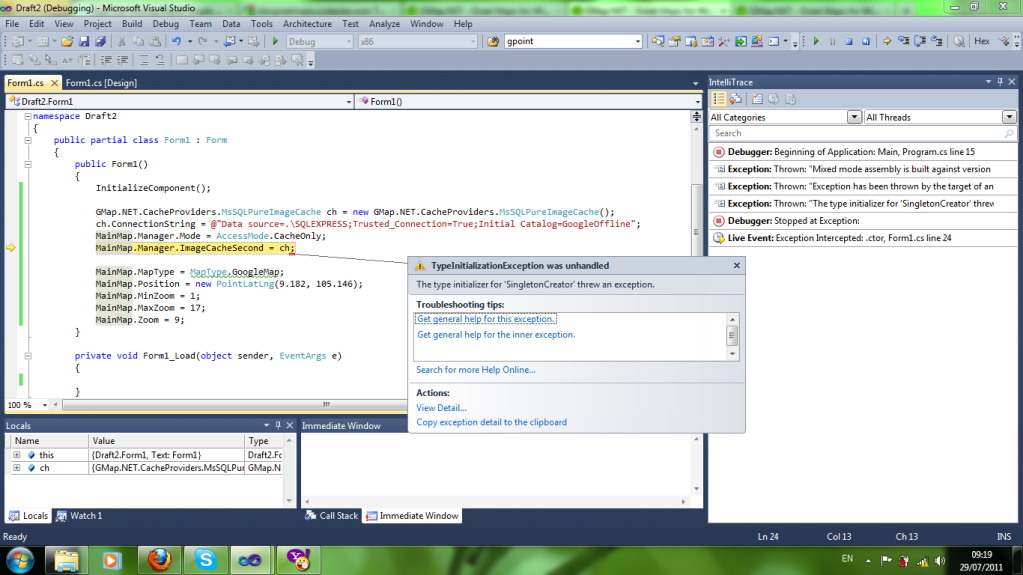This screenshot has height=575, width=1023.
Task: Click the Undo arrow icon
Action: tap(176, 41)
